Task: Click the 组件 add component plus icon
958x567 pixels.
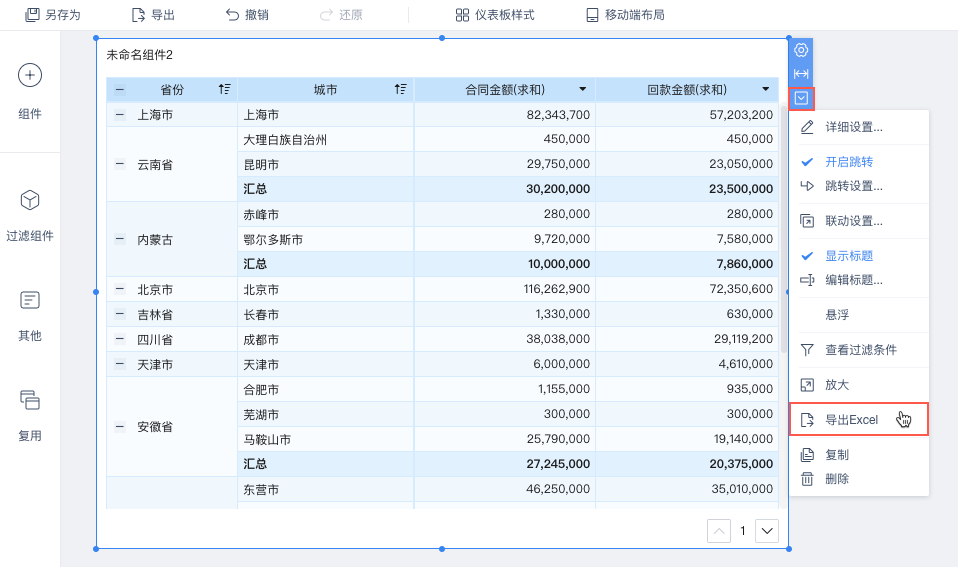Action: pos(30,75)
